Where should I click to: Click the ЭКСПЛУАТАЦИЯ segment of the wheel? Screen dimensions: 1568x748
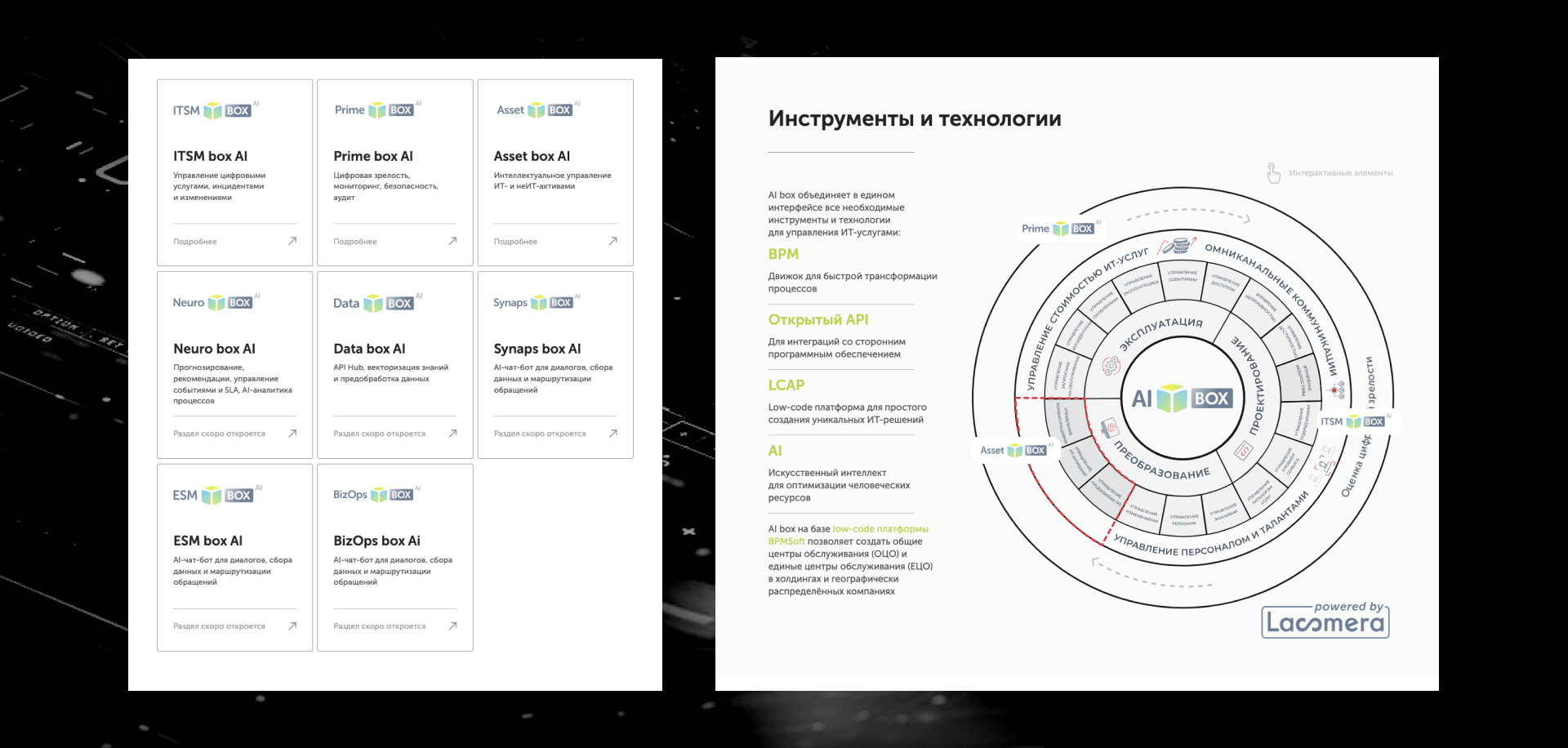[x=1160, y=332]
